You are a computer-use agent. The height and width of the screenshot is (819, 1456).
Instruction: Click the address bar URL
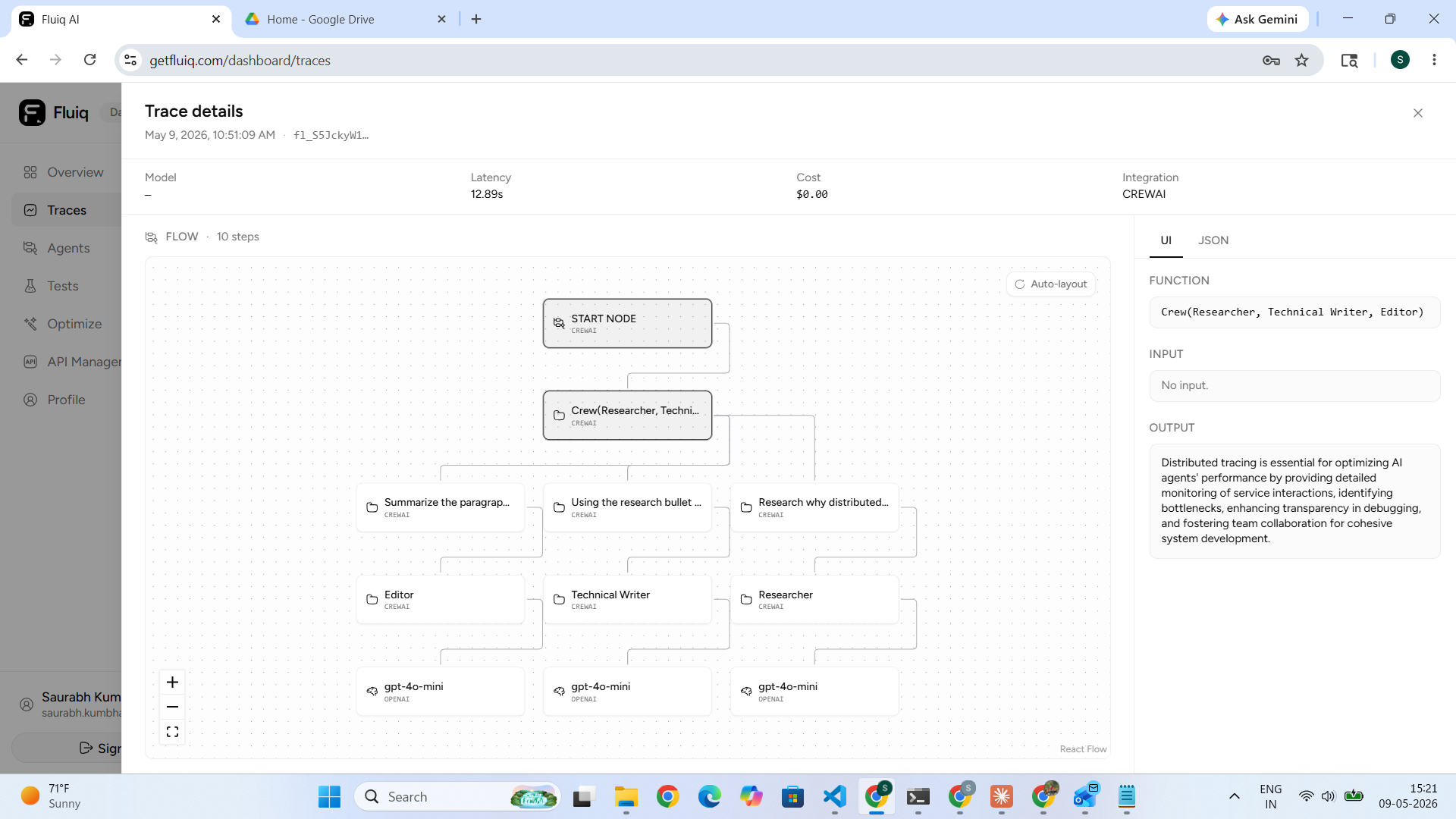[240, 61]
